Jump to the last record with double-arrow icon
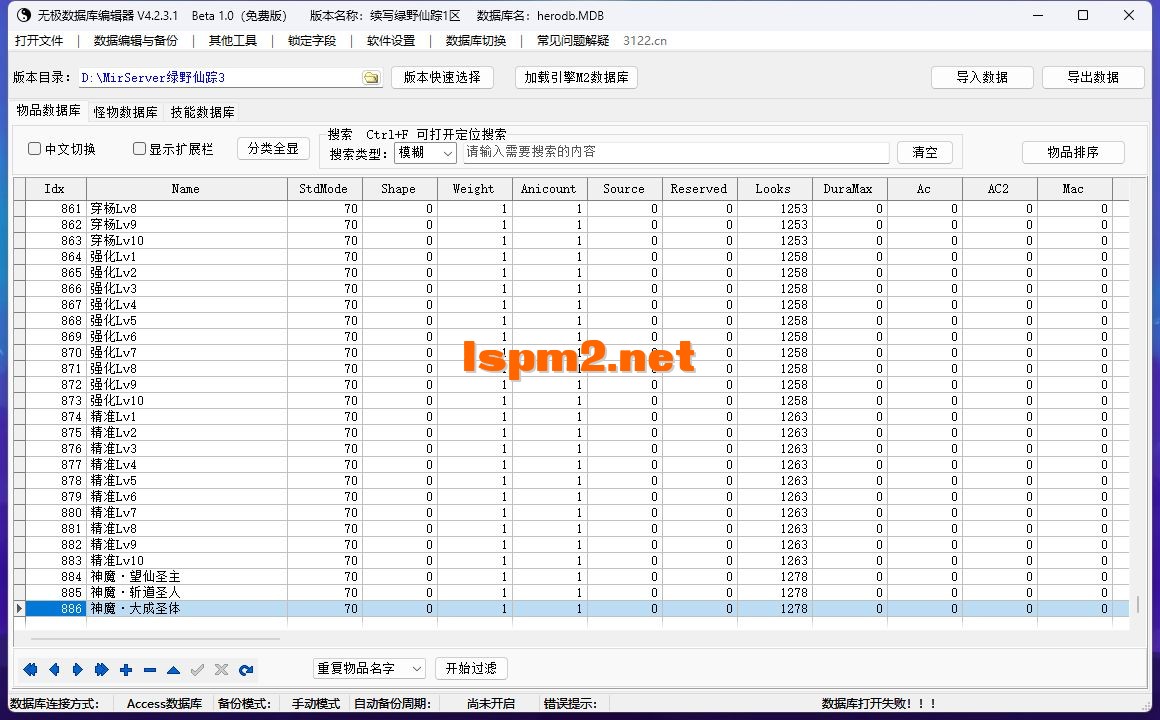The image size is (1160, 720). tap(103, 670)
